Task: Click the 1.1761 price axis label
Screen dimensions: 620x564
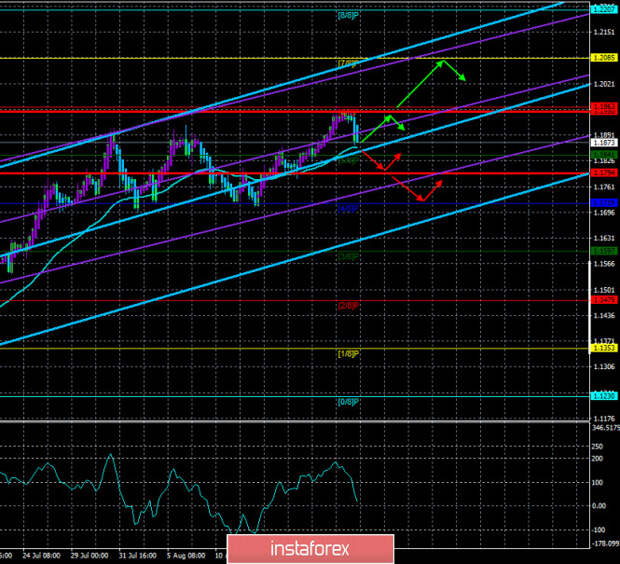Action: [604, 187]
